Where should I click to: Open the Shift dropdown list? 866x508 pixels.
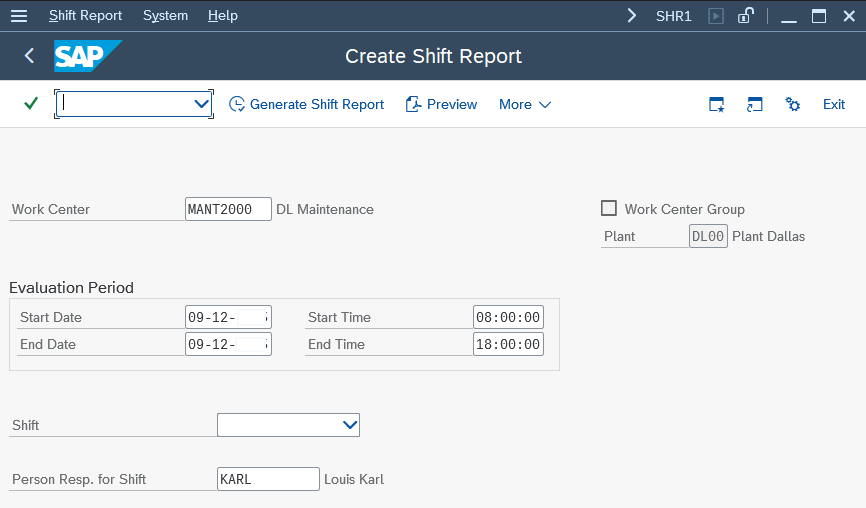tap(288, 425)
